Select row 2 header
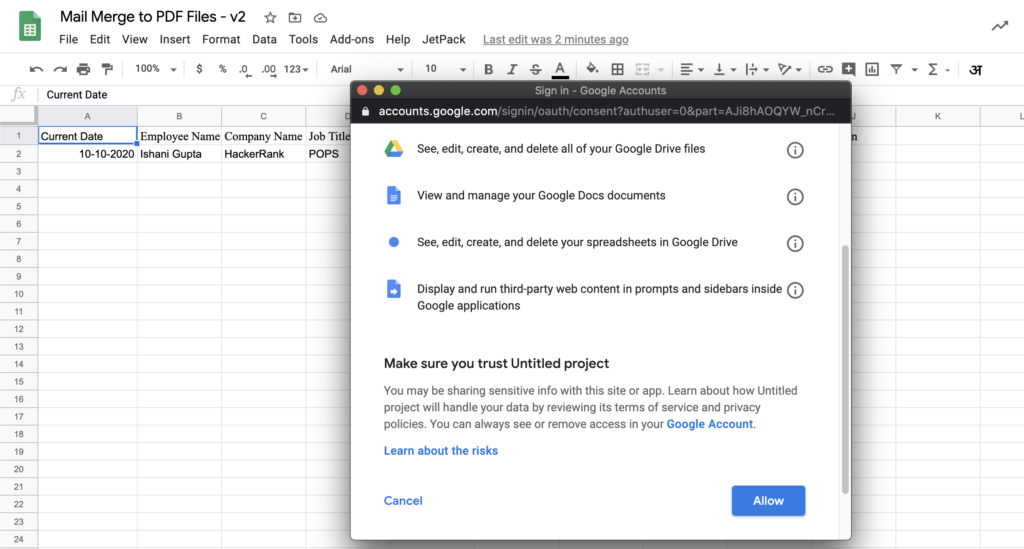Viewport: 1024px width, 549px height. tap(18, 154)
